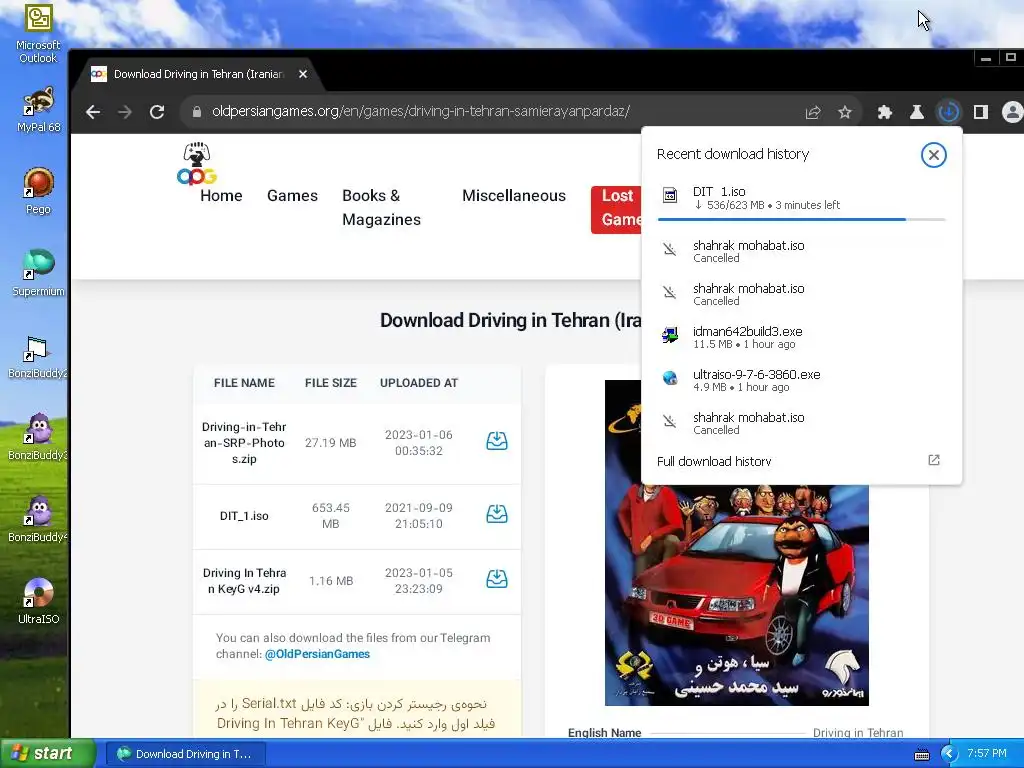Click the OPG site logo

coord(197,163)
